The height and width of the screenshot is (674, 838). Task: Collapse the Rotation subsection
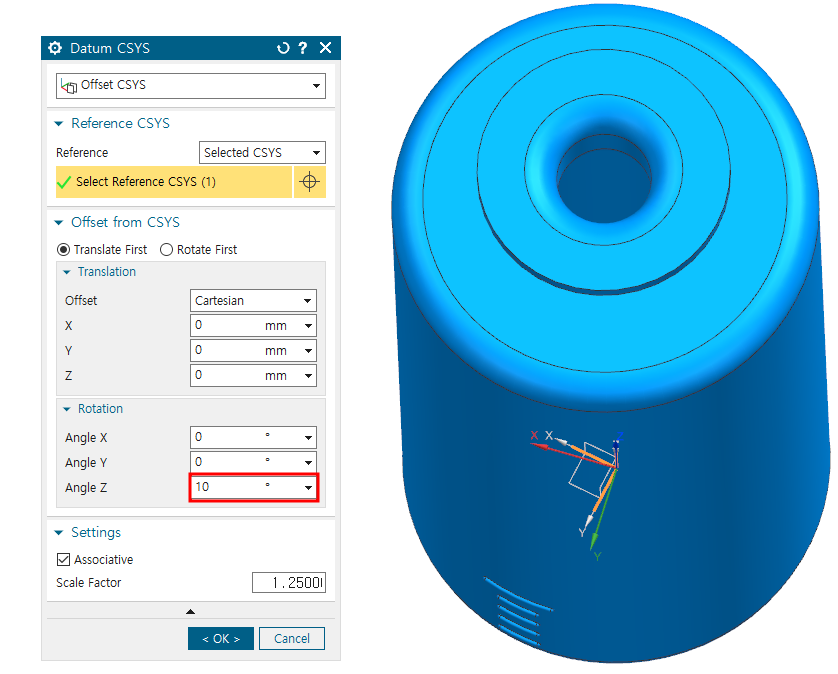point(67,409)
